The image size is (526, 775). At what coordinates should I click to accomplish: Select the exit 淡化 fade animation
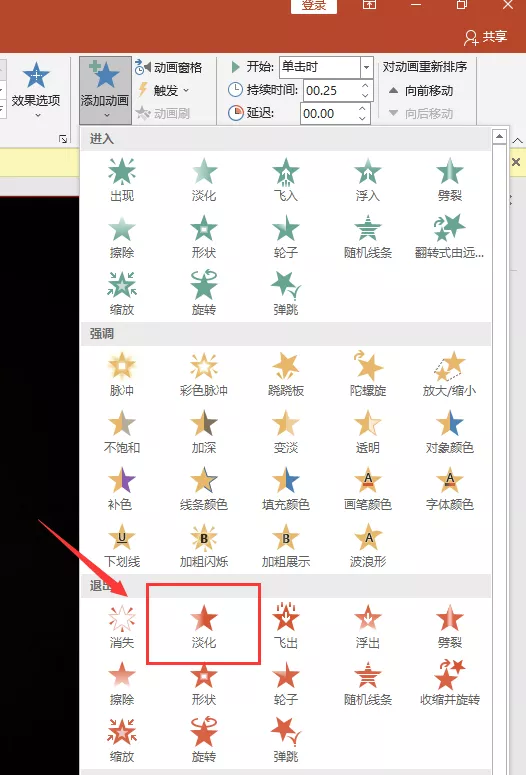coord(204,627)
